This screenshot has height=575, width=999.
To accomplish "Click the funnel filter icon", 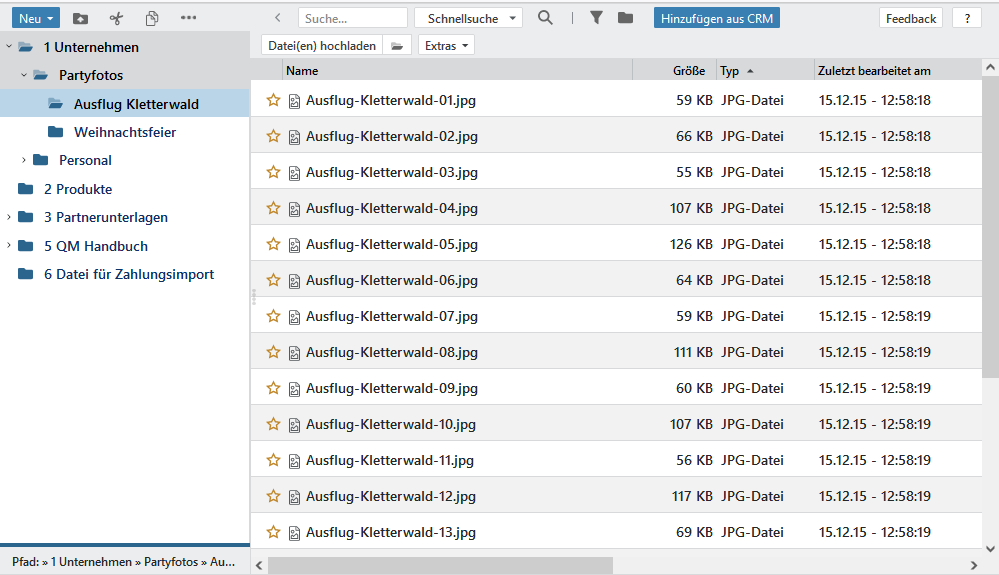I will tap(596, 18).
